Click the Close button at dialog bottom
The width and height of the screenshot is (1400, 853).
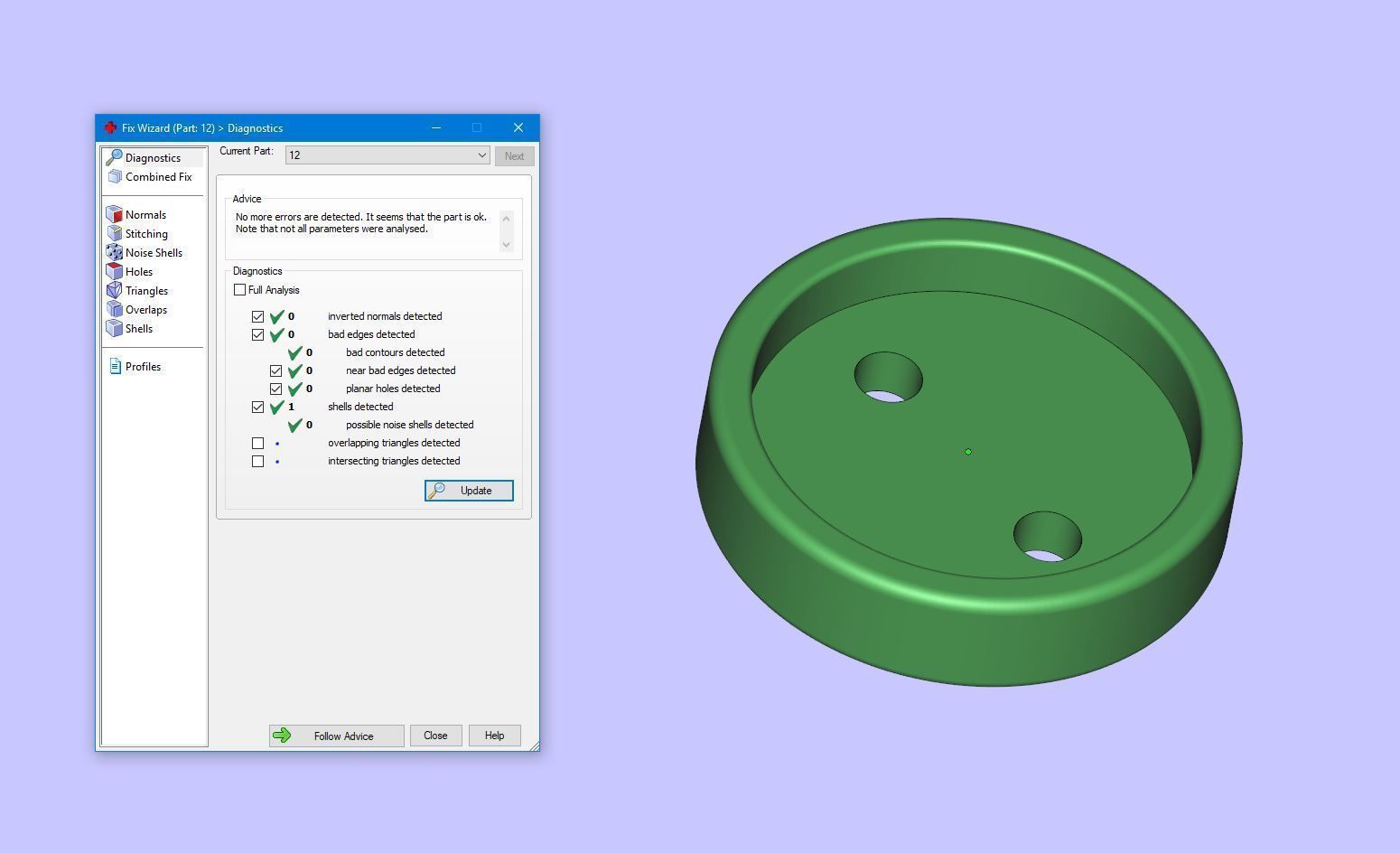435,736
